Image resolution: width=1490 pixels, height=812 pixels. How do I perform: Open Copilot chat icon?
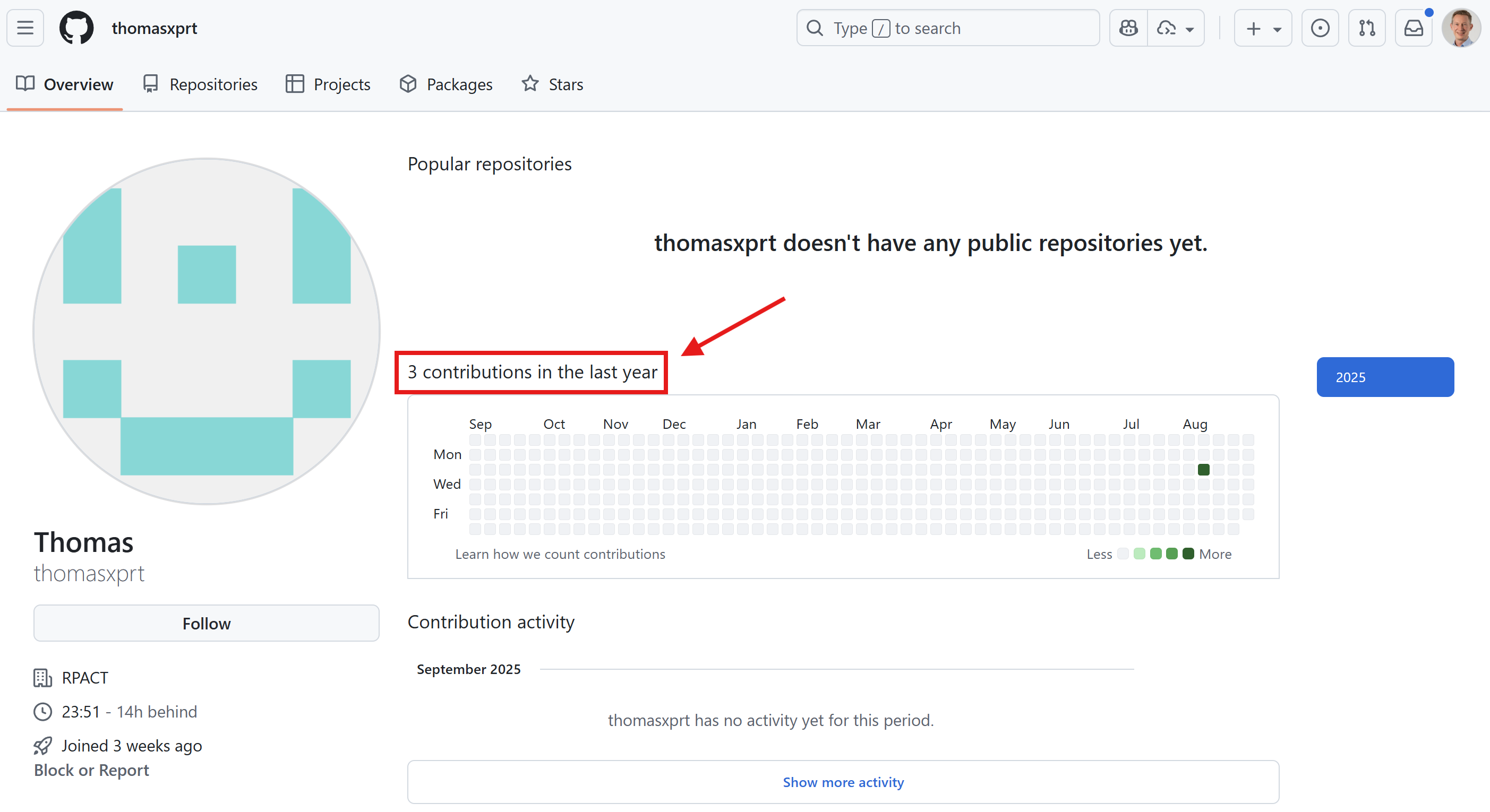coord(1128,28)
